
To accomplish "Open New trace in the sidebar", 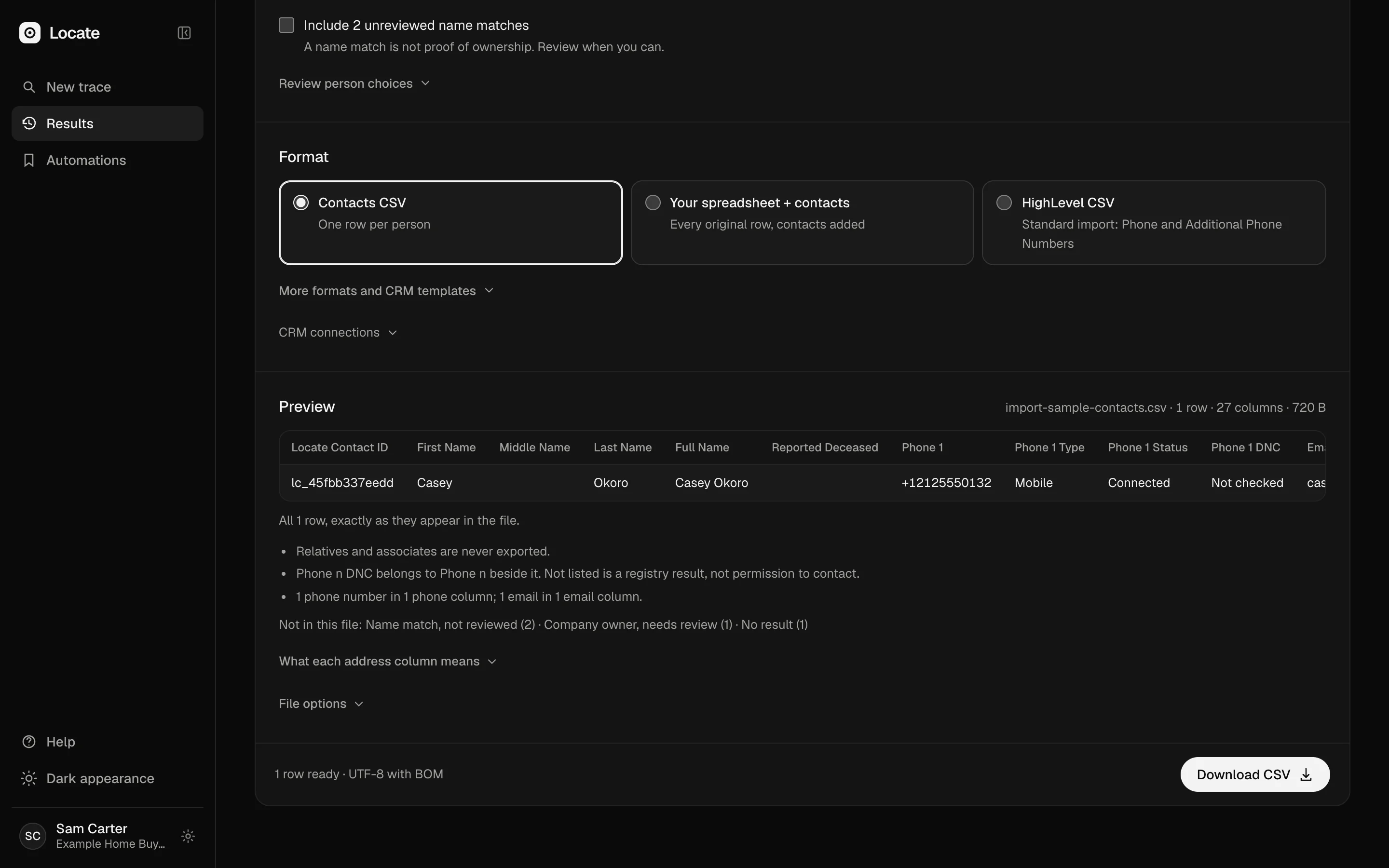I will click(x=108, y=87).
